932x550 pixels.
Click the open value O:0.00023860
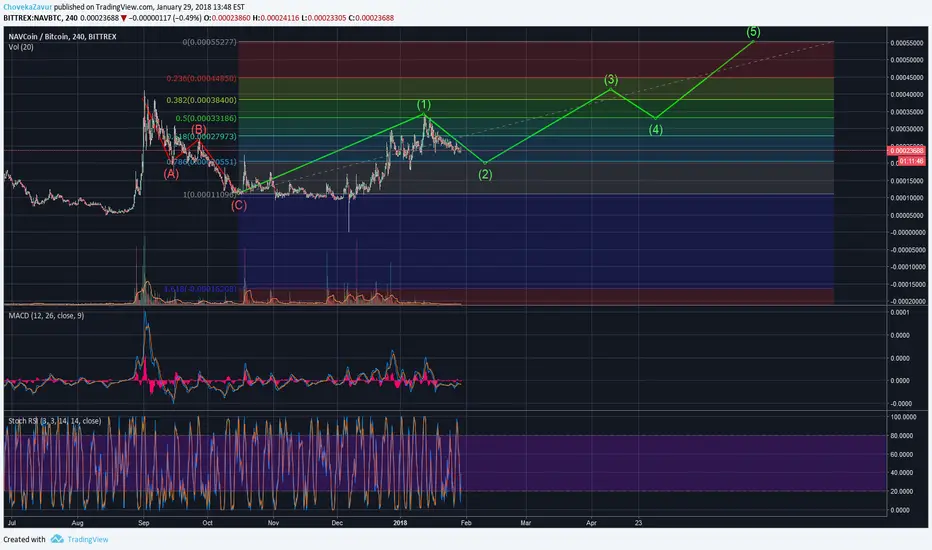coord(226,18)
